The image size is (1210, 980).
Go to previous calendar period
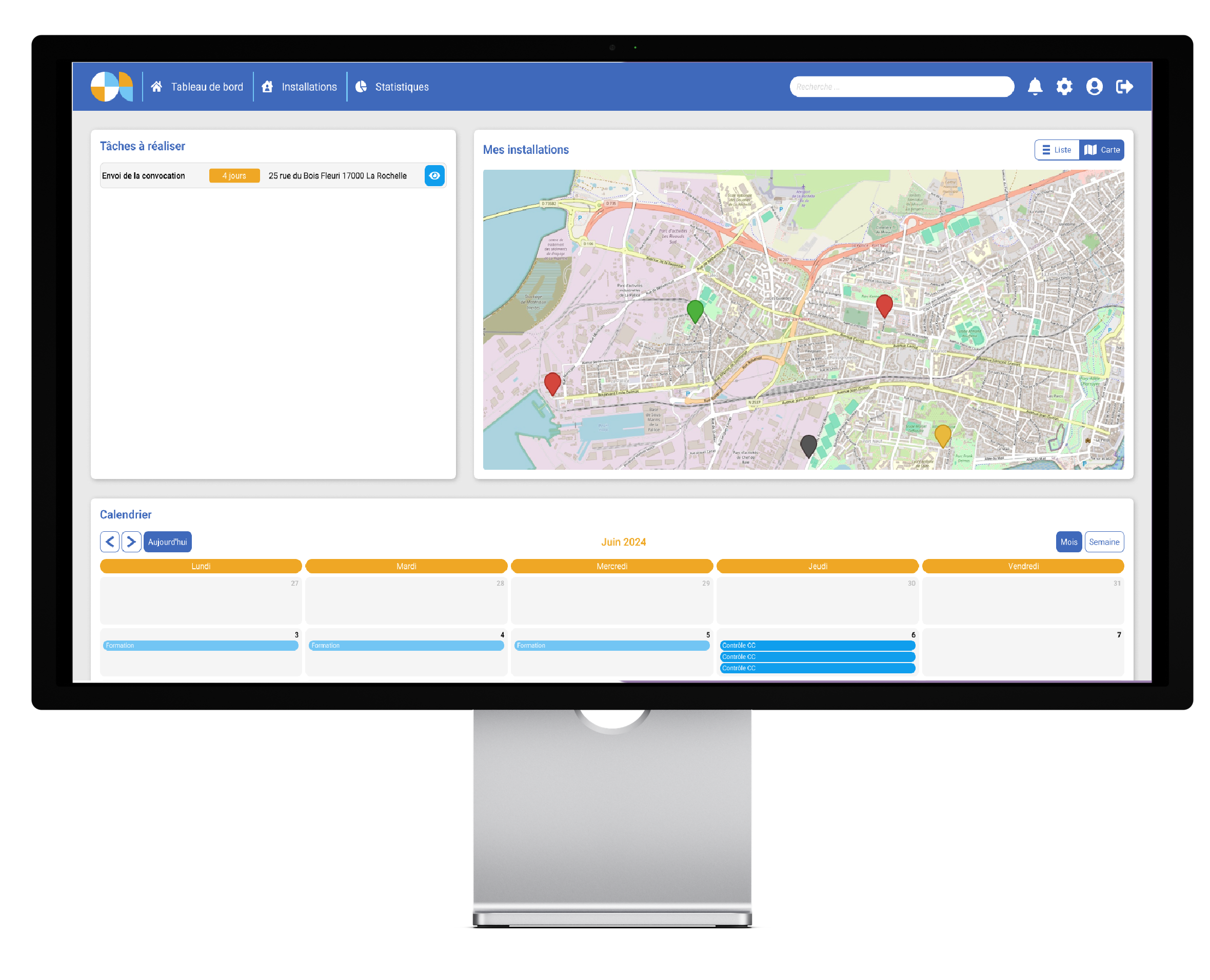tap(110, 541)
